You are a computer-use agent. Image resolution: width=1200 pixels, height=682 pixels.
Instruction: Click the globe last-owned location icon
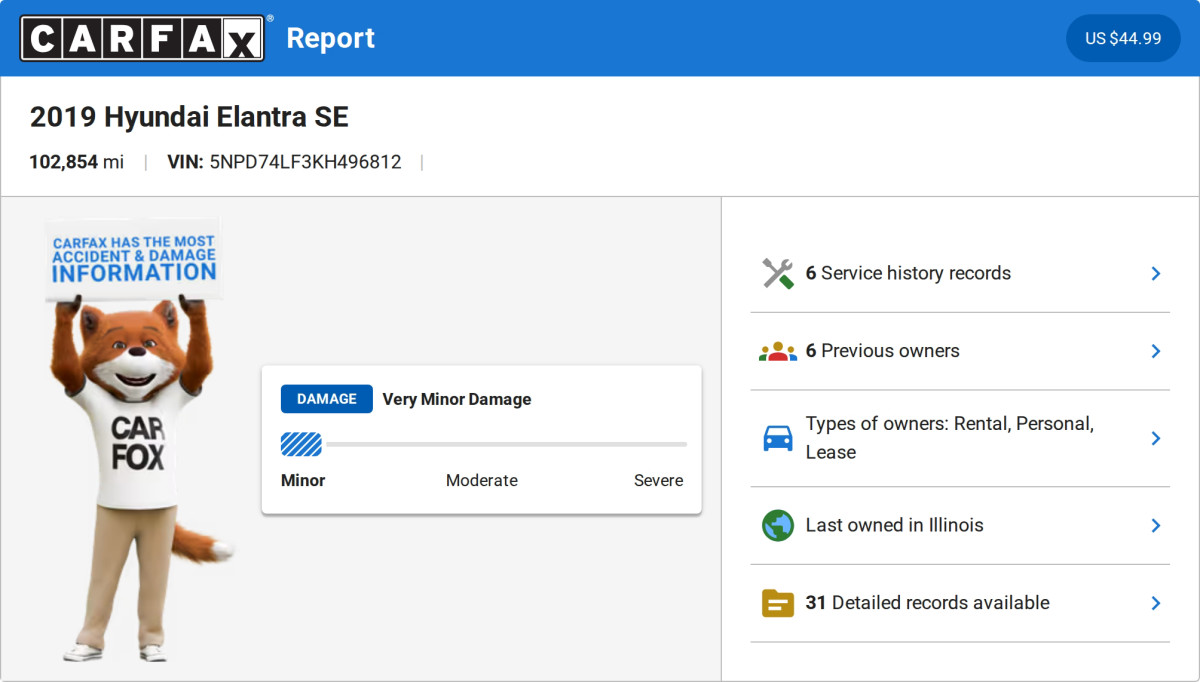tap(777, 525)
